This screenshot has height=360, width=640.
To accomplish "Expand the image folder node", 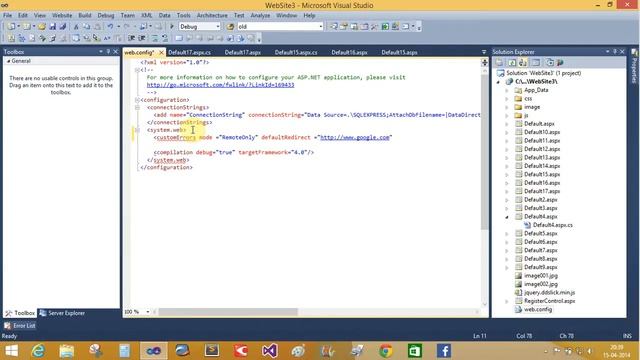I will point(507,107).
